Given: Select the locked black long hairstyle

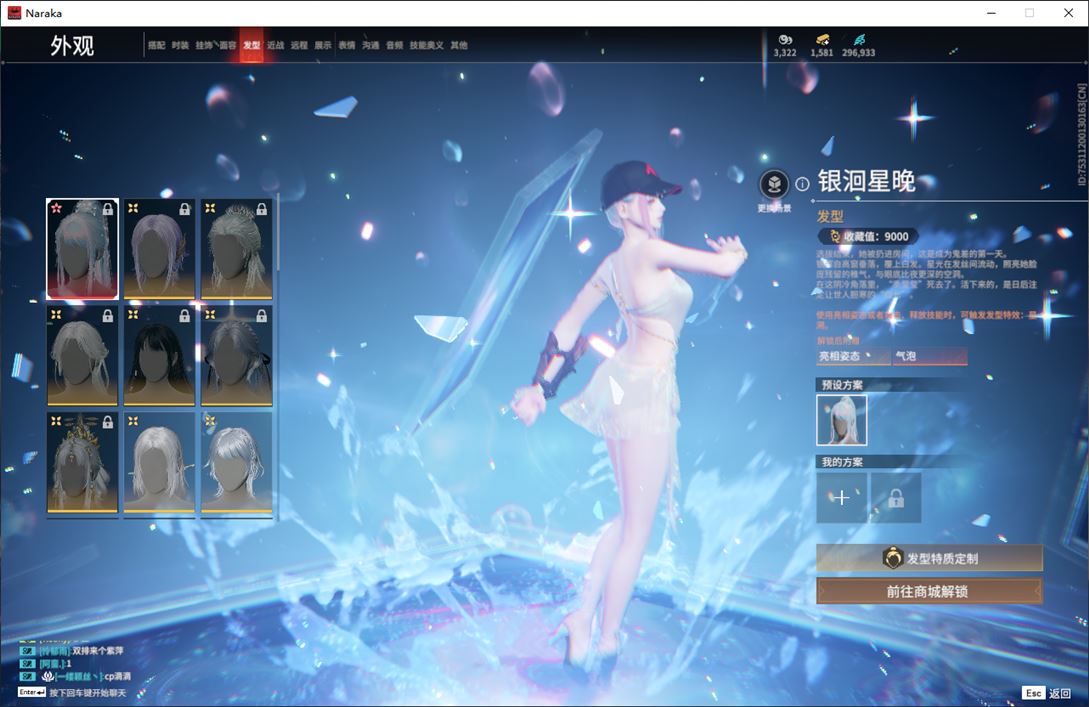Looking at the screenshot, I should click(x=160, y=356).
